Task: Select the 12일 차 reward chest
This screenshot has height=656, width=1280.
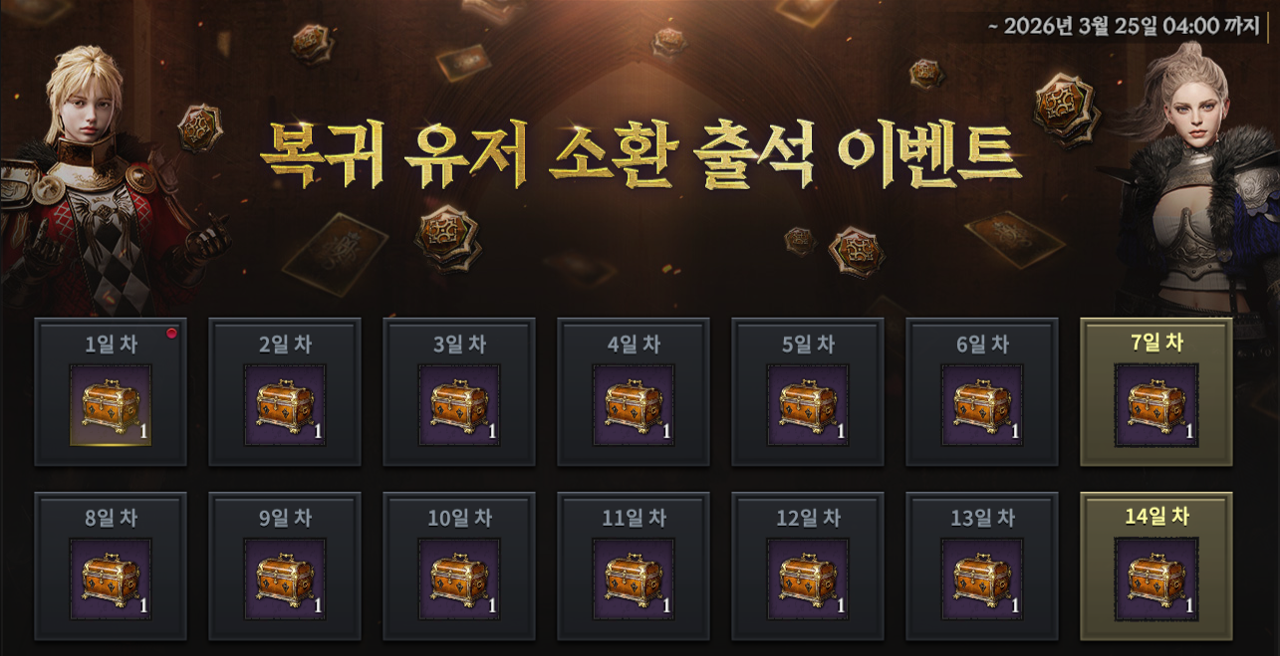Action: coord(808,579)
